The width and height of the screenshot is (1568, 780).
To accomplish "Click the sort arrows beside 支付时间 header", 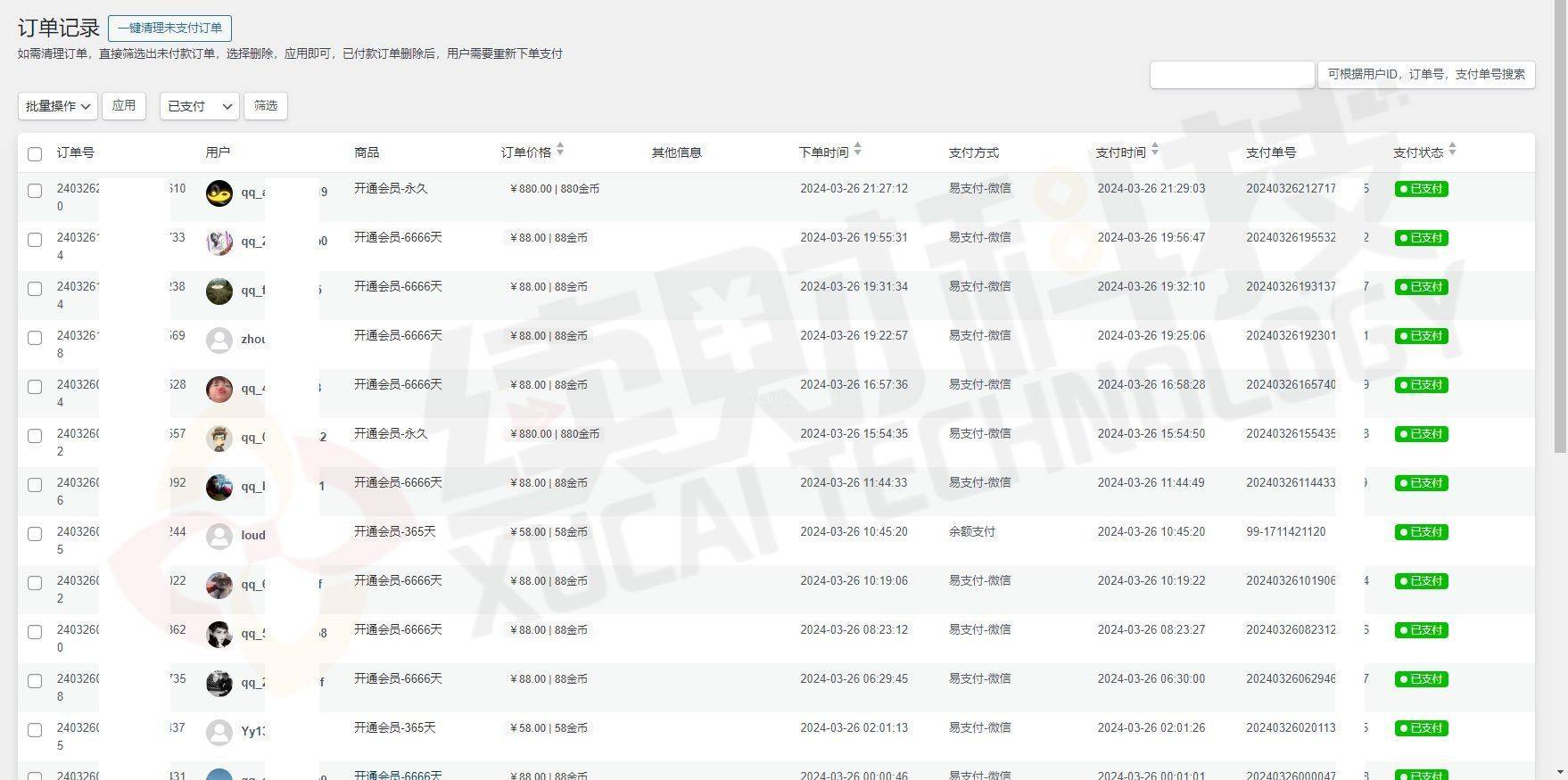I will pyautogui.click(x=1154, y=151).
